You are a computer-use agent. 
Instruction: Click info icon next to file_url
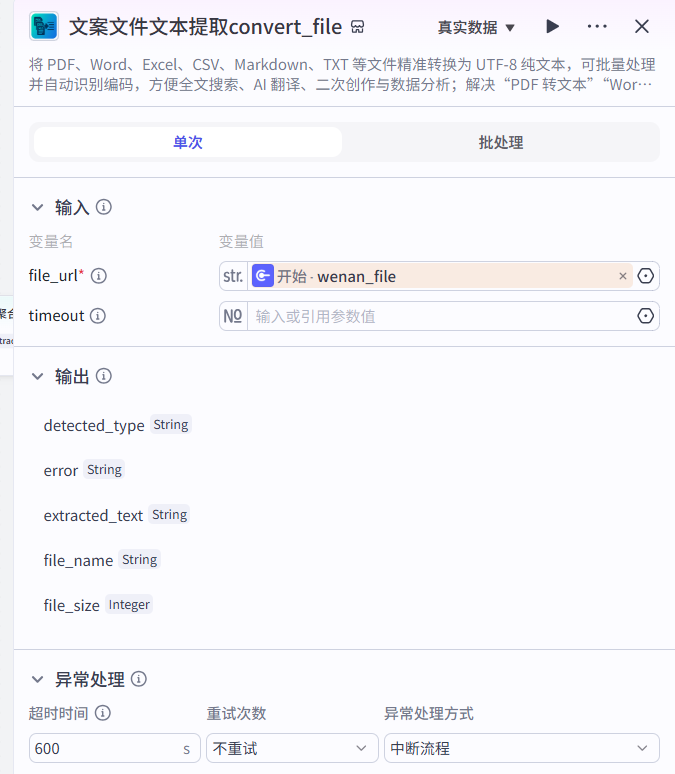coord(99,276)
